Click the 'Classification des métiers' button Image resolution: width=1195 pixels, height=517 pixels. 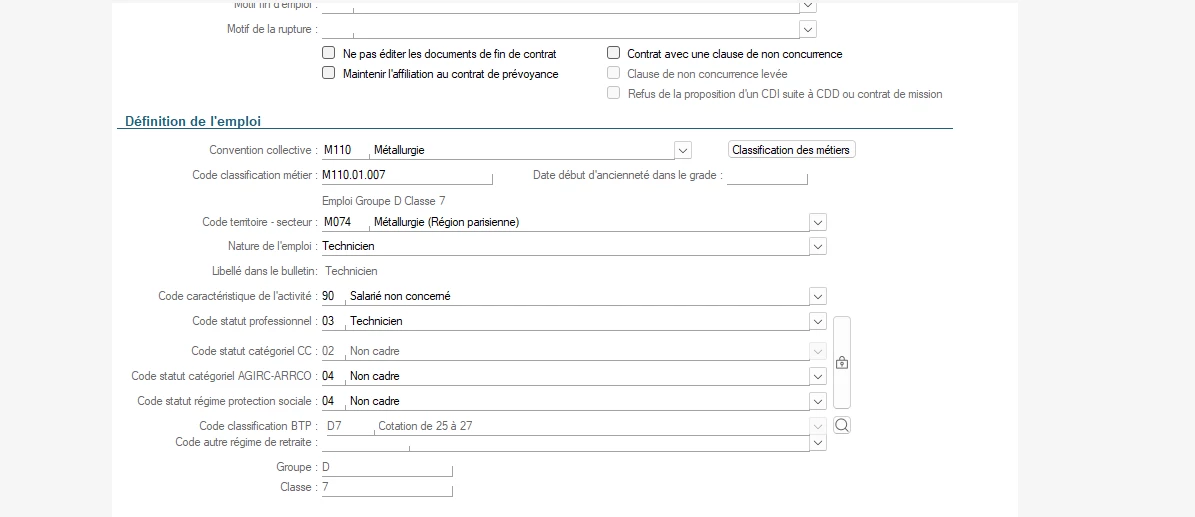tap(791, 150)
